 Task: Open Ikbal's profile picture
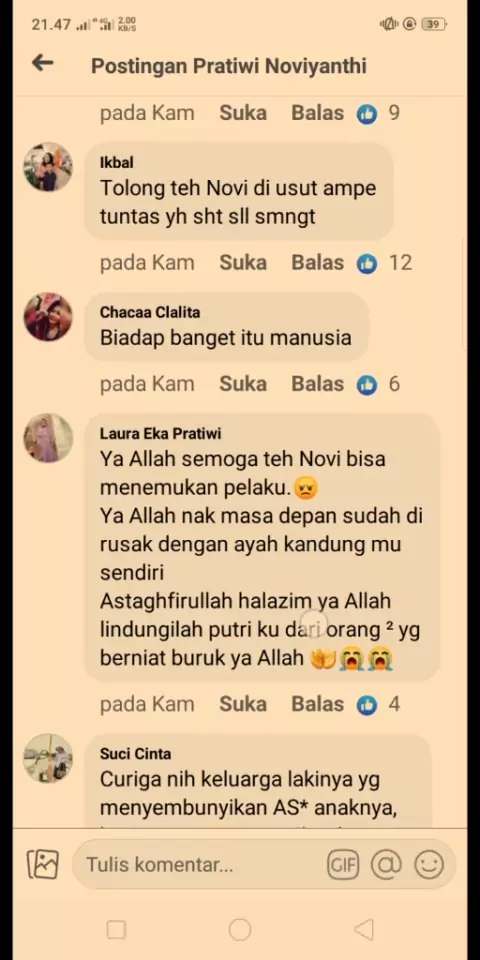[48, 167]
